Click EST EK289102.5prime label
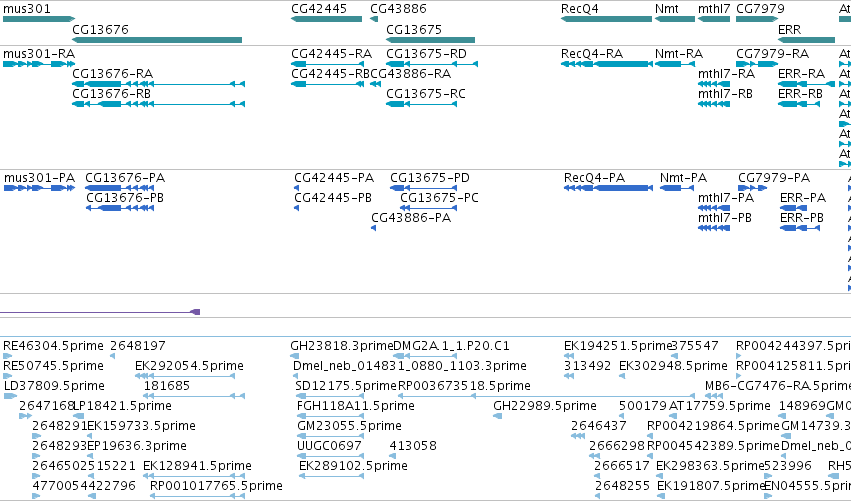The width and height of the screenshot is (851, 501). [x=353, y=466]
